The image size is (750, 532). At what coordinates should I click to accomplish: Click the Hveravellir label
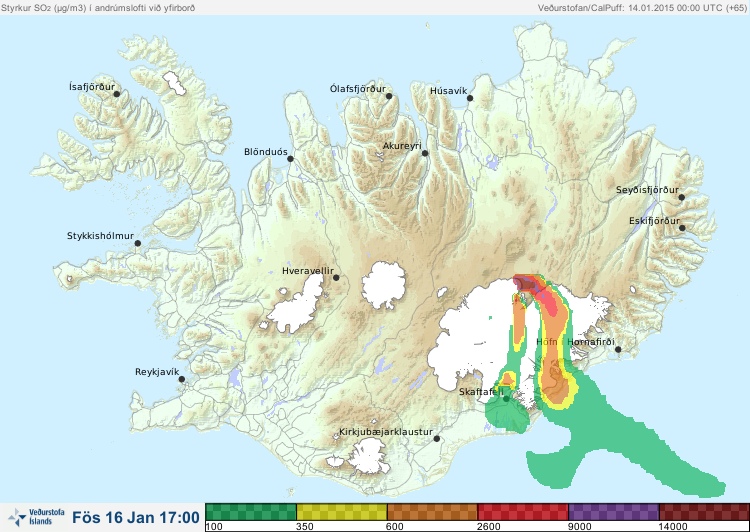[x=308, y=271]
